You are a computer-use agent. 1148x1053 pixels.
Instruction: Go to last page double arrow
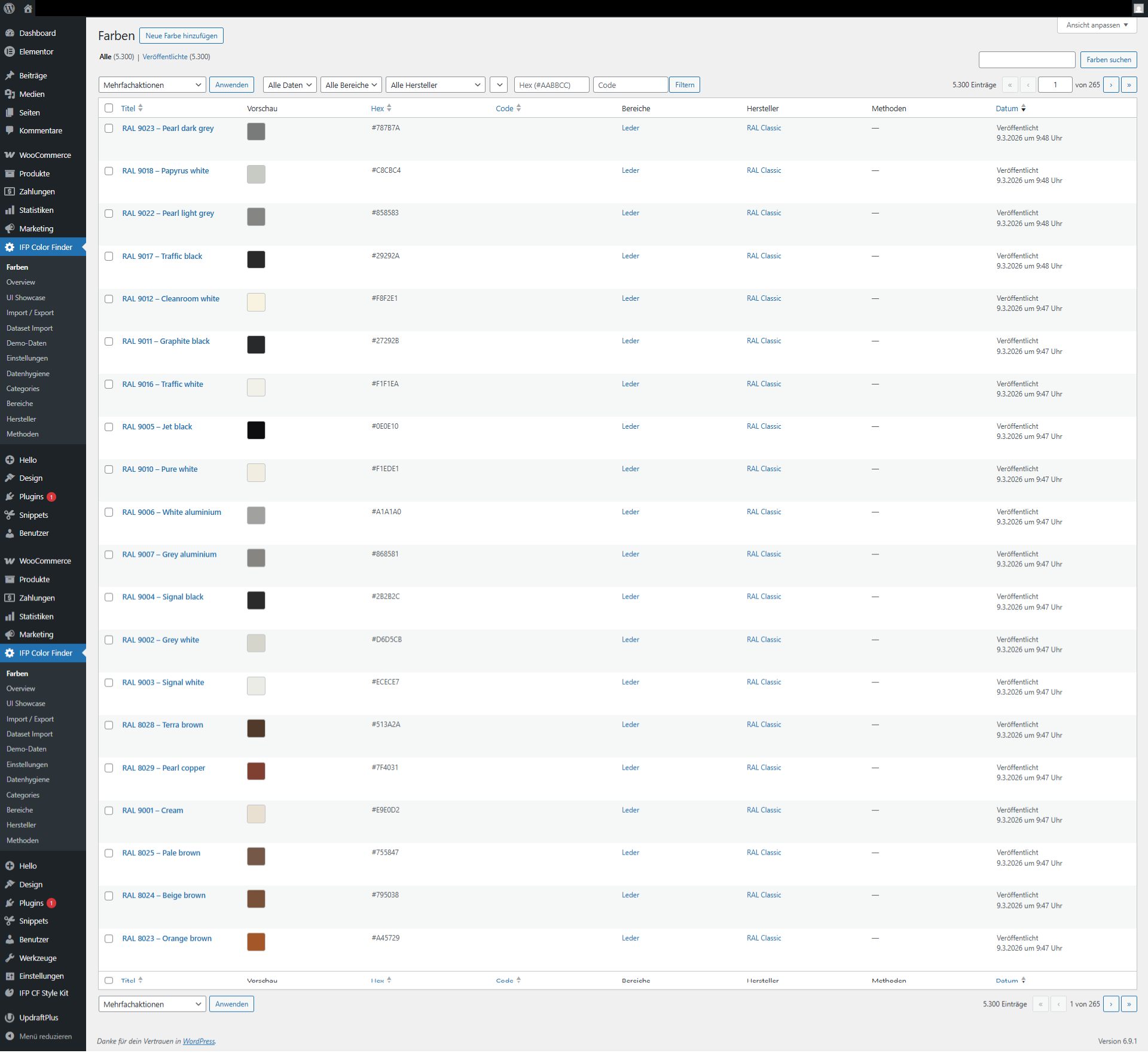tap(1128, 85)
